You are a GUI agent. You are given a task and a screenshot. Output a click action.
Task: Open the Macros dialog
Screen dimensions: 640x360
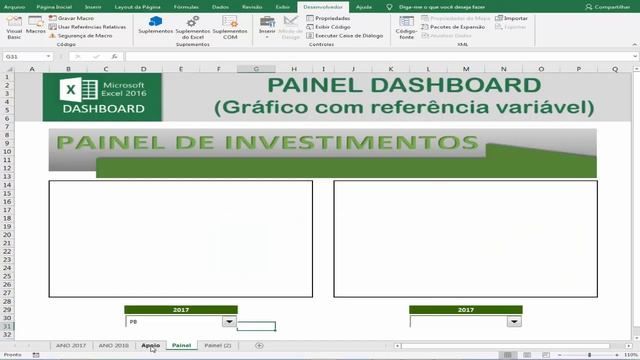coord(36,25)
